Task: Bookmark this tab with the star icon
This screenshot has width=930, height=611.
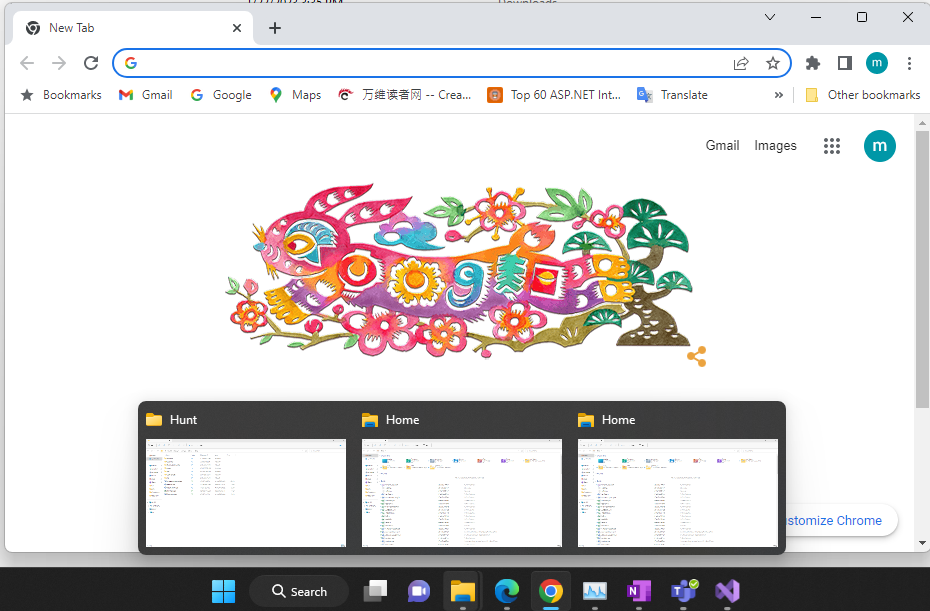Action: pyautogui.click(x=772, y=63)
